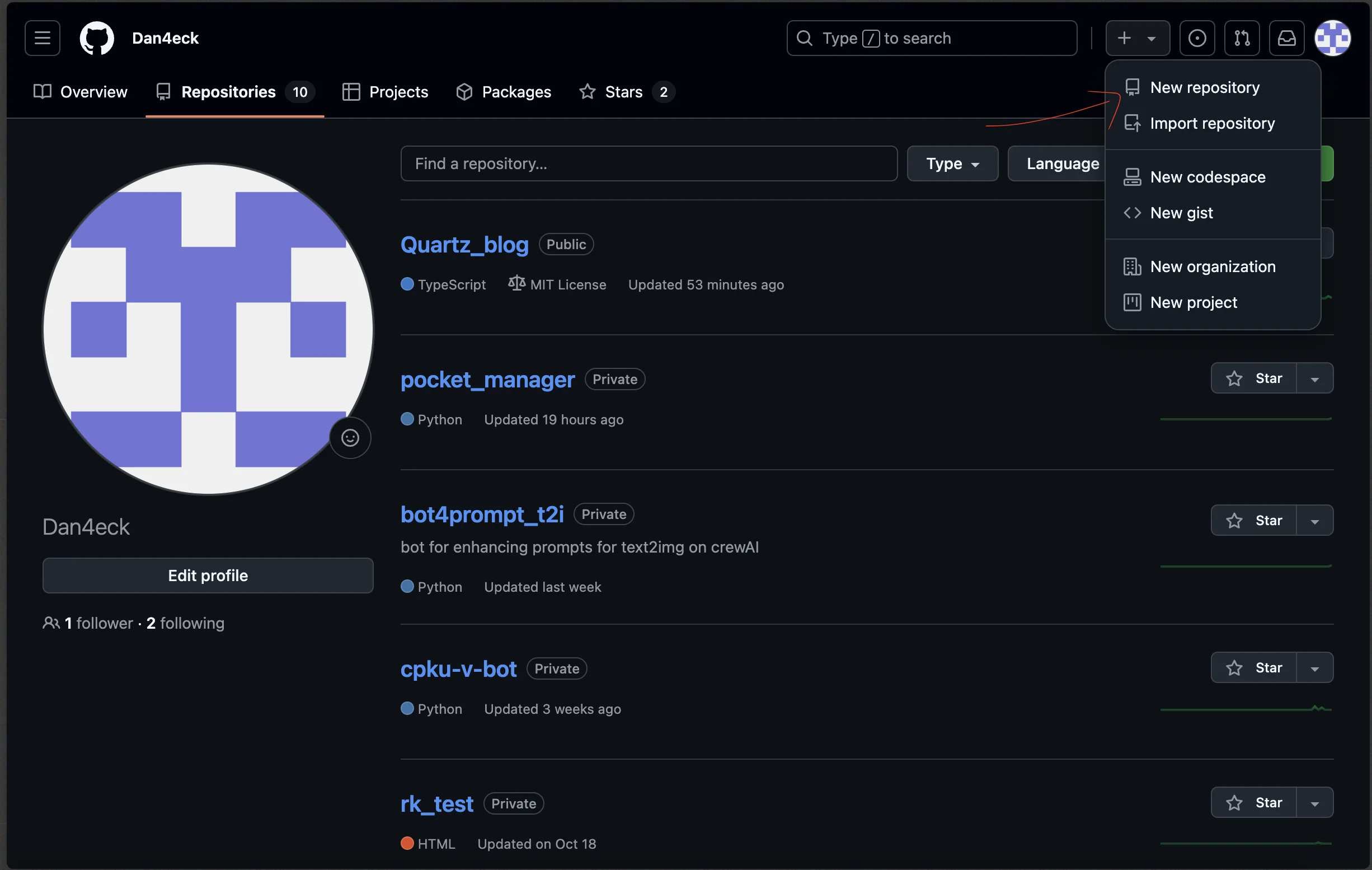The width and height of the screenshot is (1372, 870).
Task: Star the rk_test repository
Action: (x=1253, y=802)
